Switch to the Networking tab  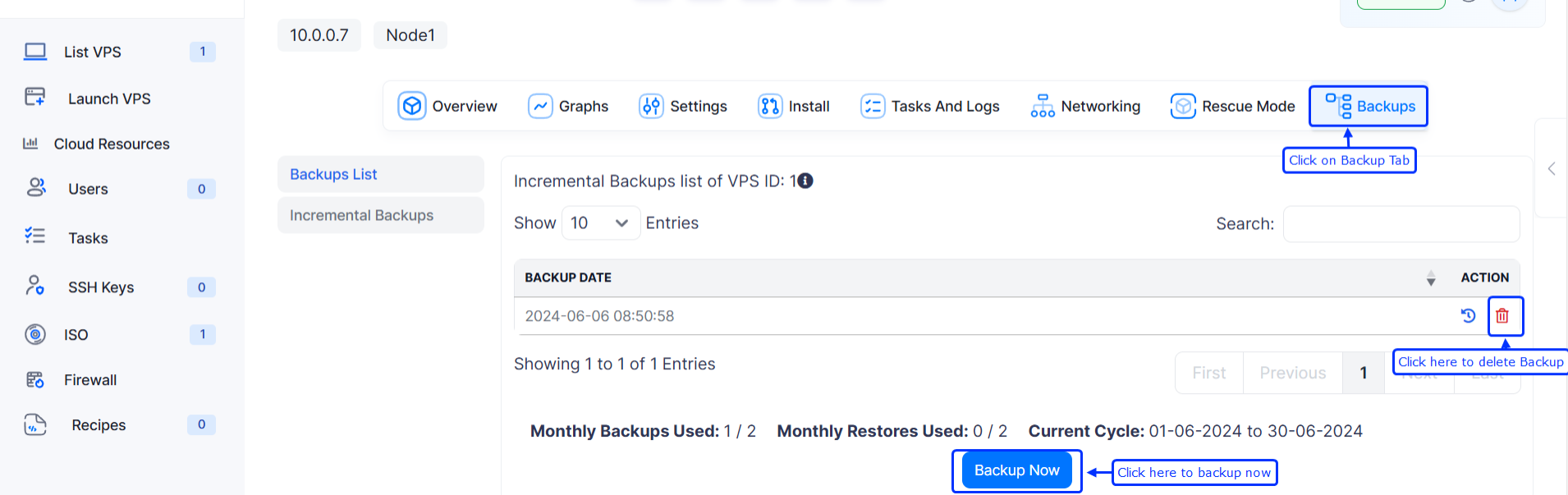point(1085,107)
